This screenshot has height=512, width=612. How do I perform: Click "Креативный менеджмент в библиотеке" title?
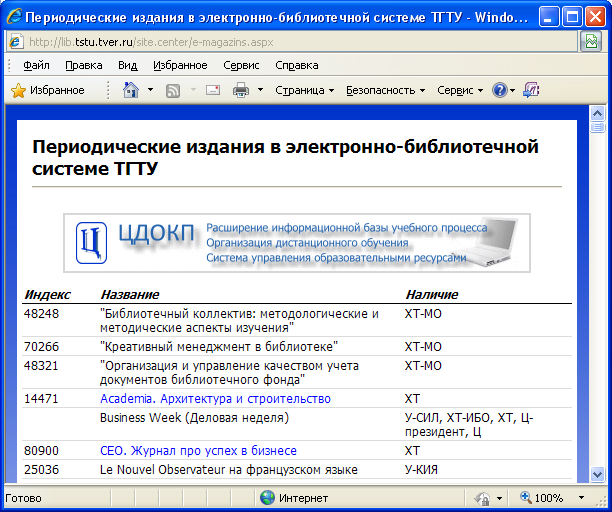pyautogui.click(x=219, y=347)
